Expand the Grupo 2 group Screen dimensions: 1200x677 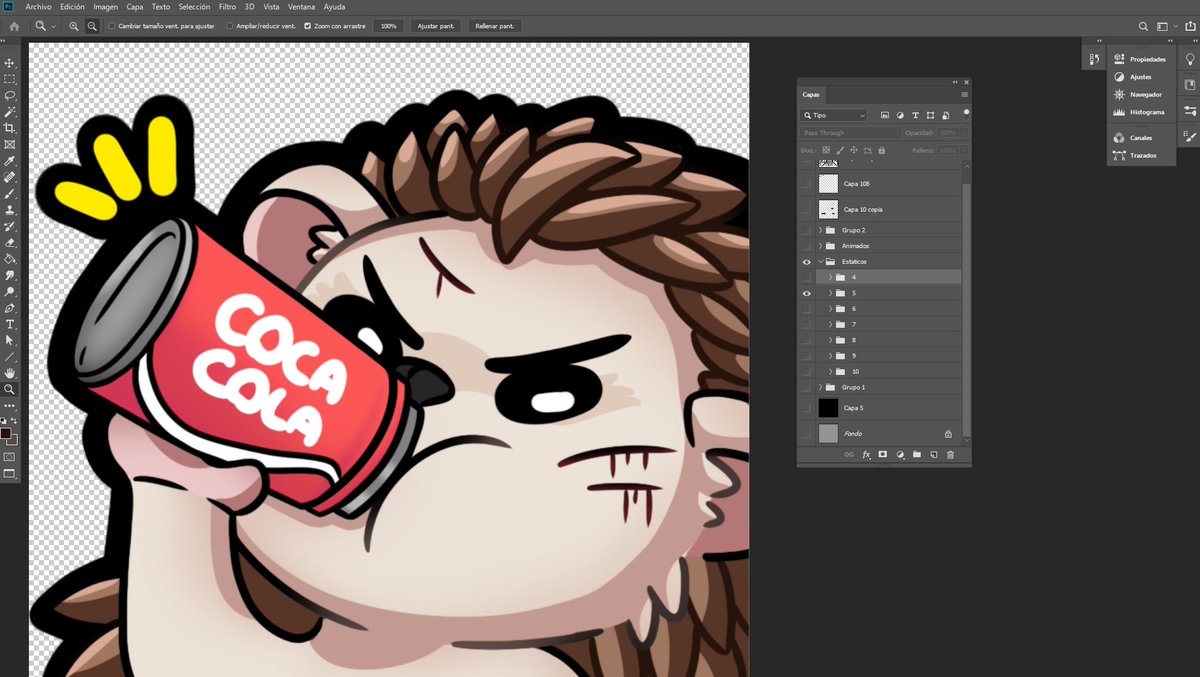821,230
